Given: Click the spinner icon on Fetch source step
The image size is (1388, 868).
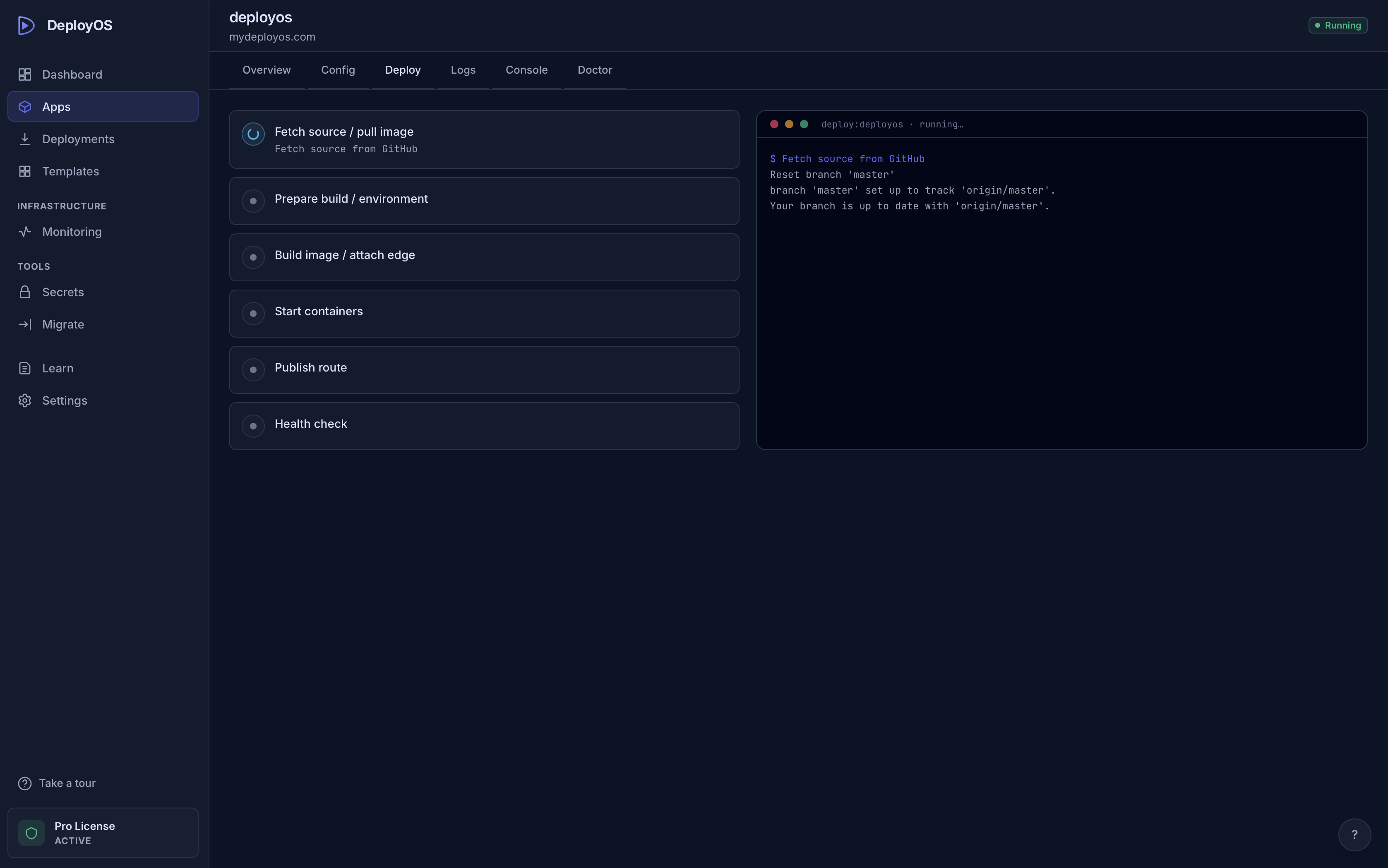Looking at the screenshot, I should click(x=253, y=134).
